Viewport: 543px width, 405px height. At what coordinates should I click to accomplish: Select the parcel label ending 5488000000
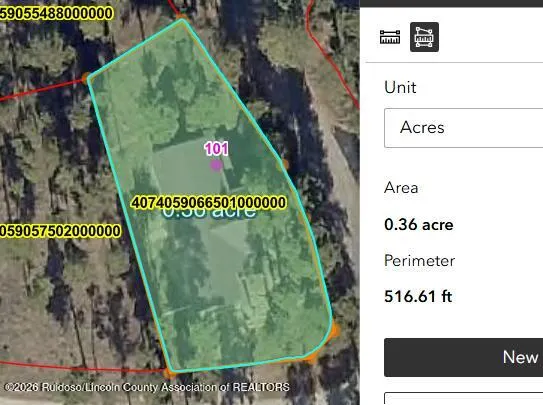56,14
